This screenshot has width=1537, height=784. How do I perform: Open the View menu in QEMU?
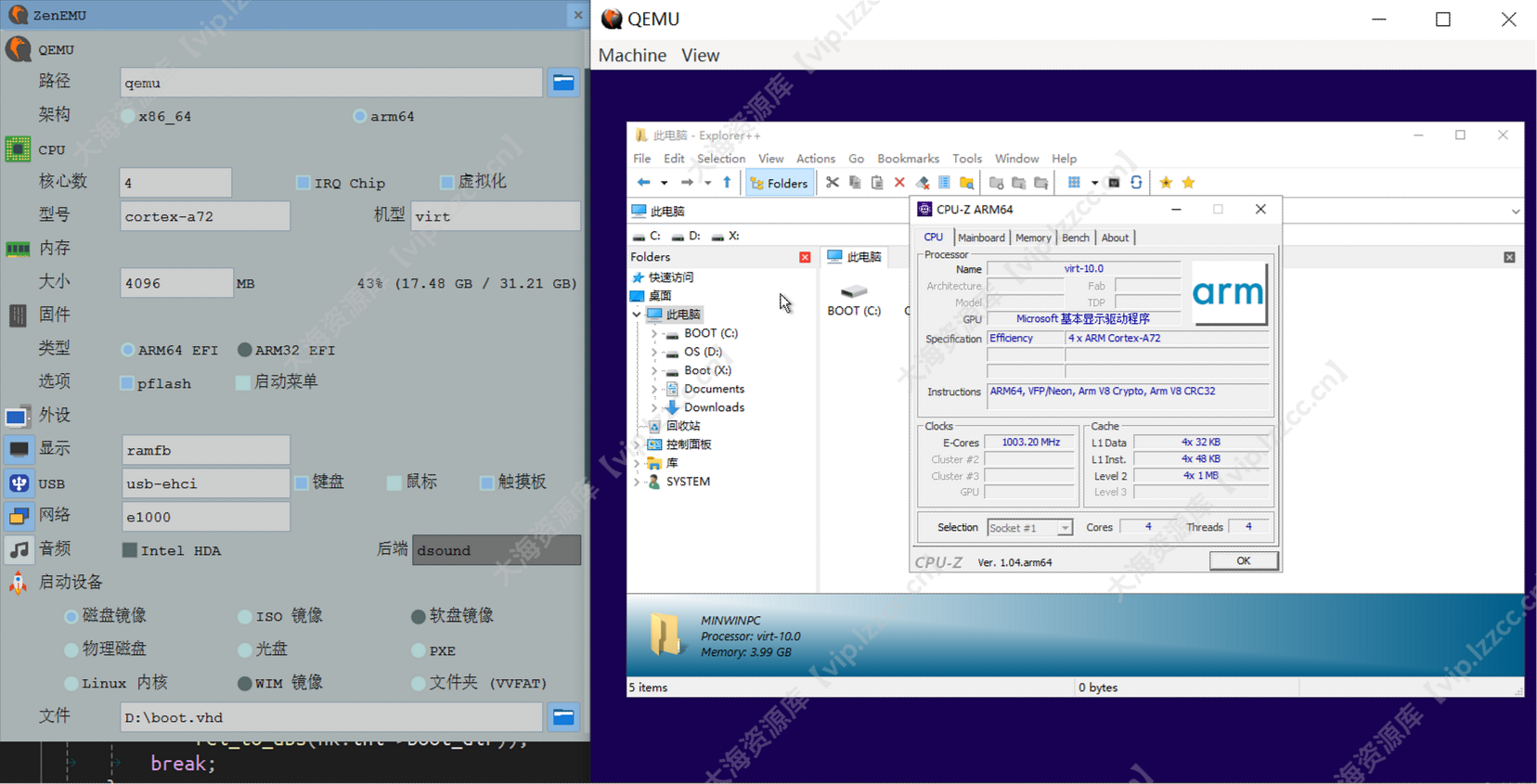tap(701, 56)
